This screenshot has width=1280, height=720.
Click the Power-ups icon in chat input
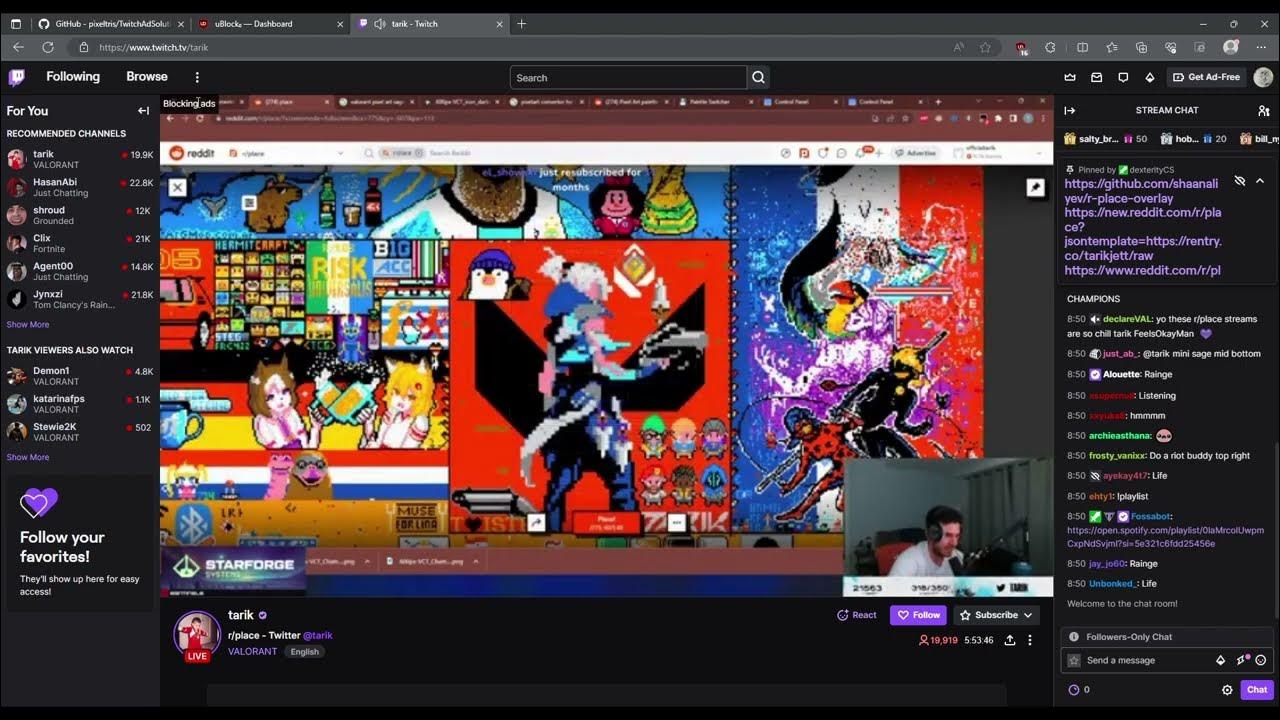(1242, 660)
